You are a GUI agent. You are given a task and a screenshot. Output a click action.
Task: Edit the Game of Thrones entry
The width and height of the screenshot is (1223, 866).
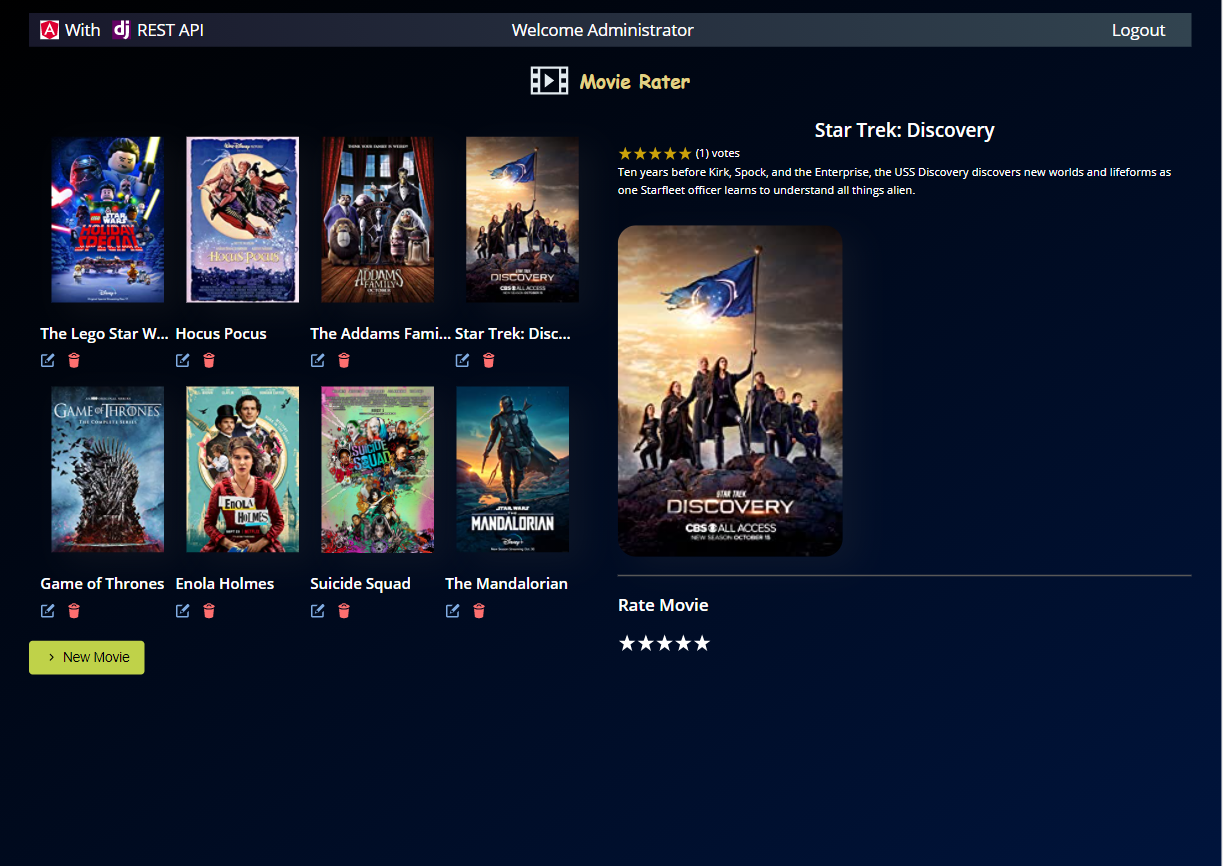47,610
